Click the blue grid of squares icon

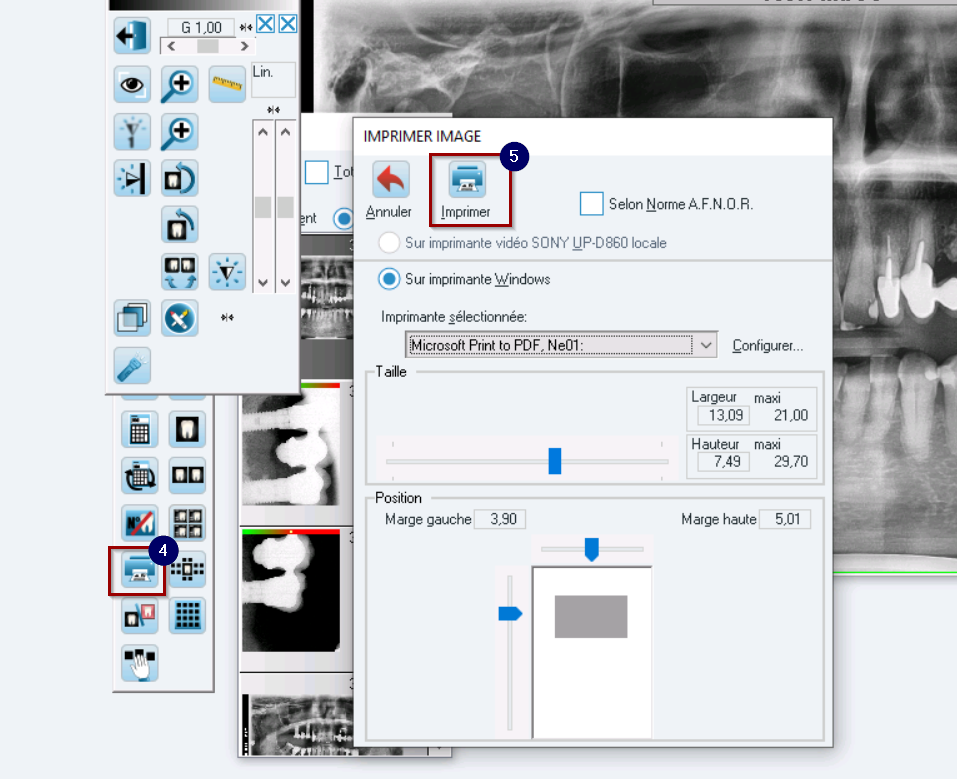(x=187, y=616)
